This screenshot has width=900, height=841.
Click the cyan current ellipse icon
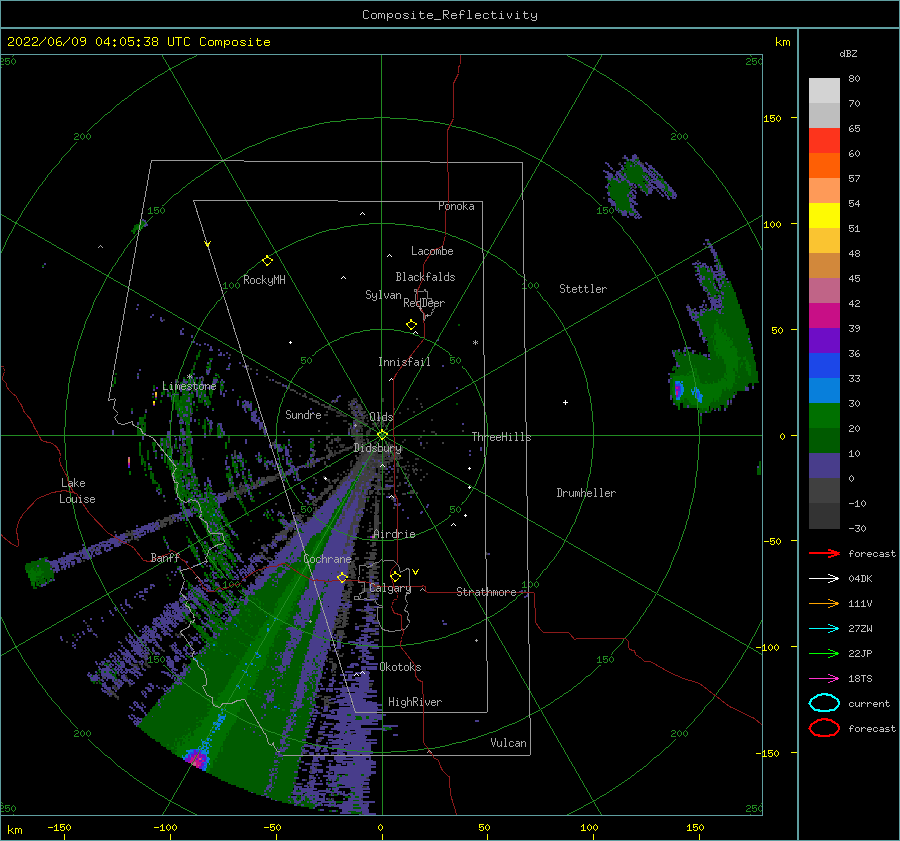824,703
